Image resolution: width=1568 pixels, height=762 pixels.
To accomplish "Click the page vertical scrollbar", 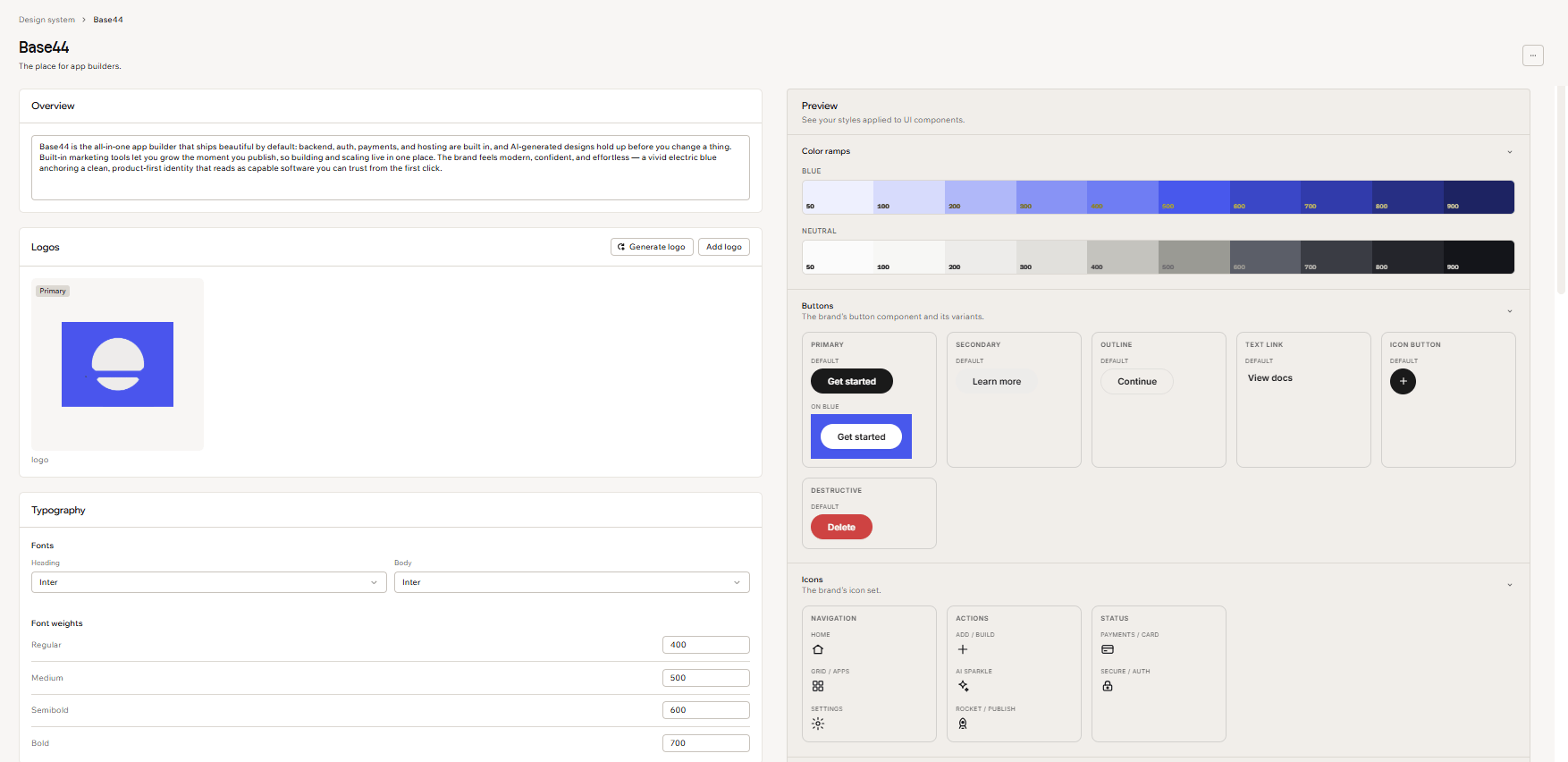I will coord(1562,190).
